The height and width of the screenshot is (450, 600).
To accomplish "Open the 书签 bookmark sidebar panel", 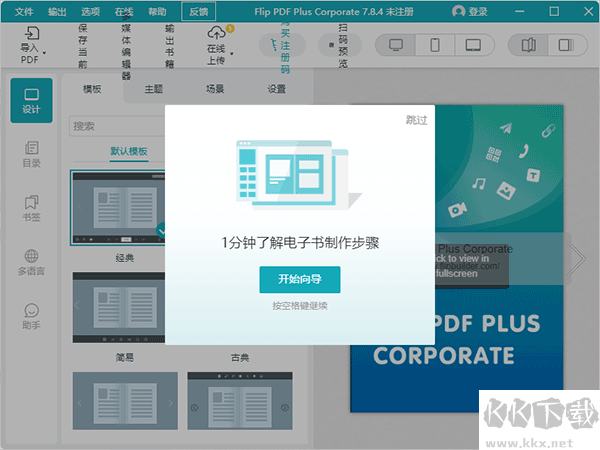I will [31, 209].
